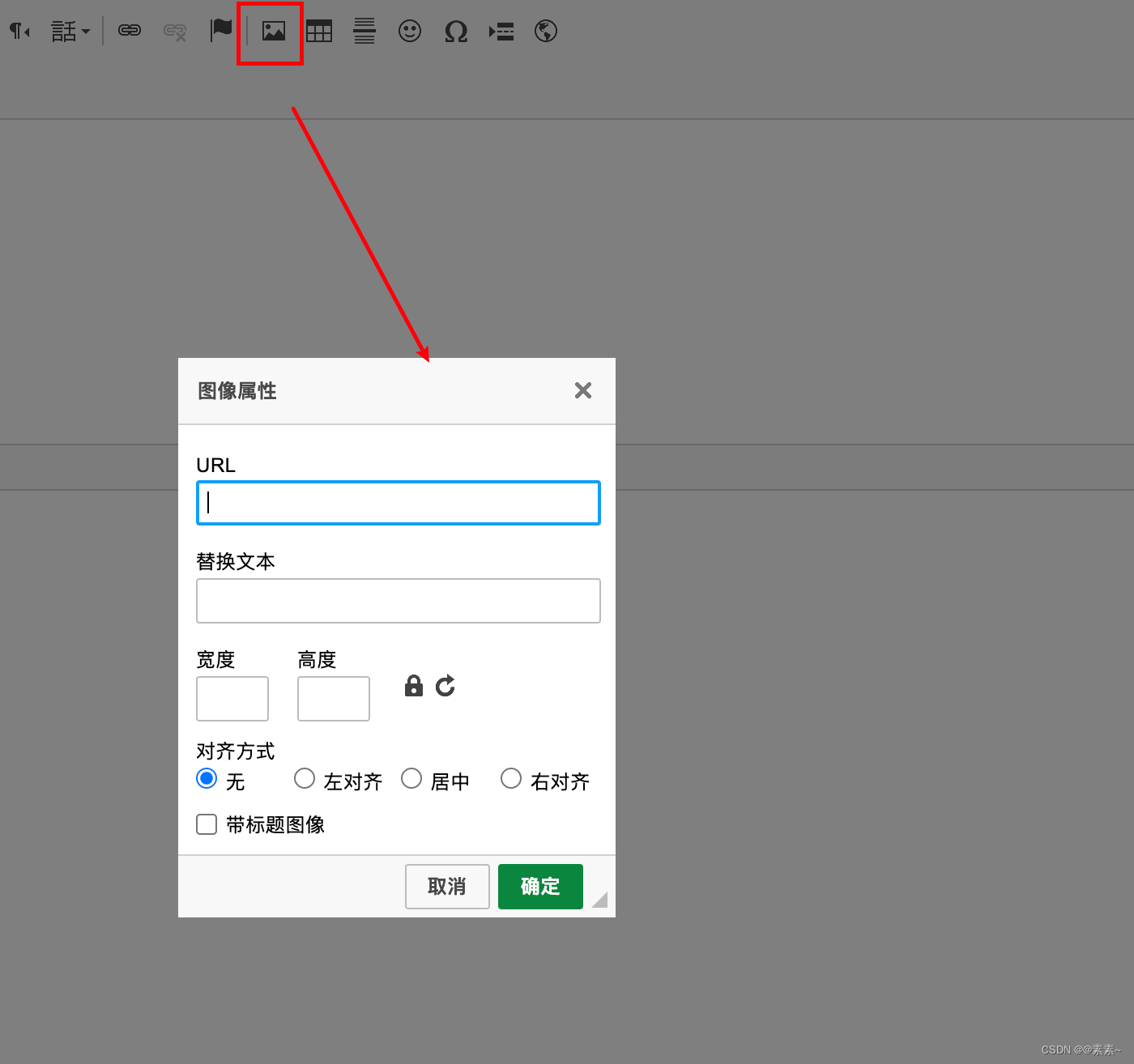Insert a horizontal line via toolbar
The height and width of the screenshot is (1064, 1134).
tap(364, 31)
